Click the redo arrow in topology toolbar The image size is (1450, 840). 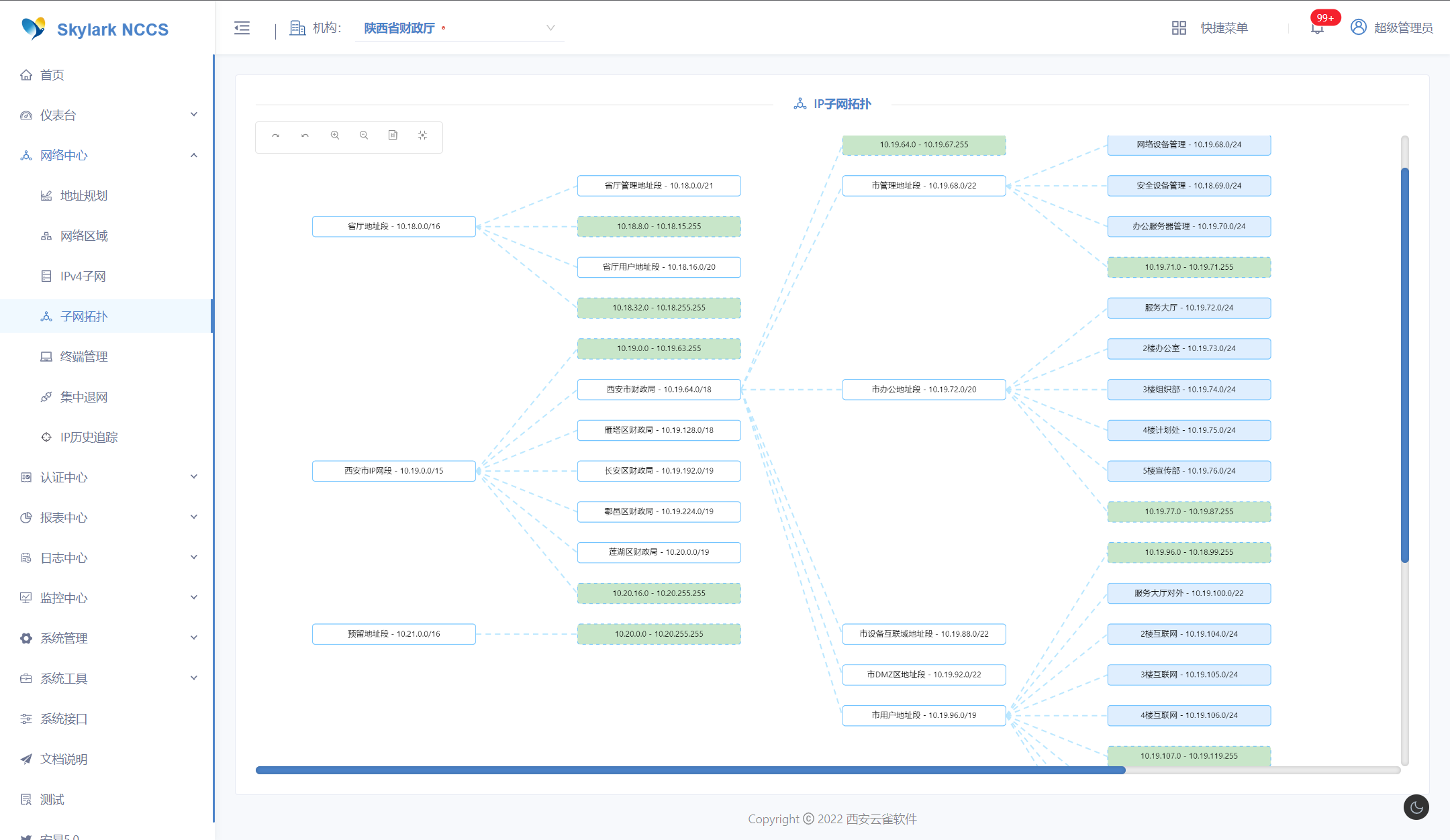pyautogui.click(x=275, y=136)
